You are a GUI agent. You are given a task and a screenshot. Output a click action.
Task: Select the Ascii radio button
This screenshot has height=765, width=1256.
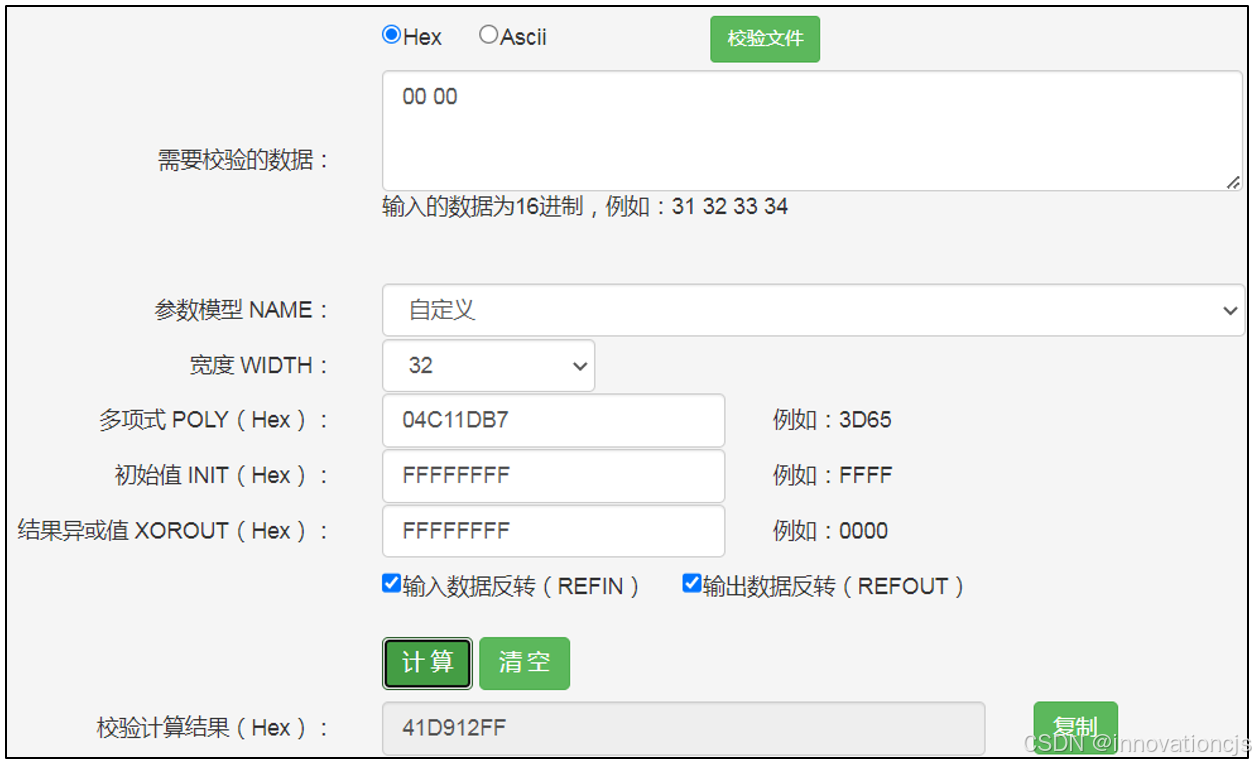pyautogui.click(x=488, y=35)
